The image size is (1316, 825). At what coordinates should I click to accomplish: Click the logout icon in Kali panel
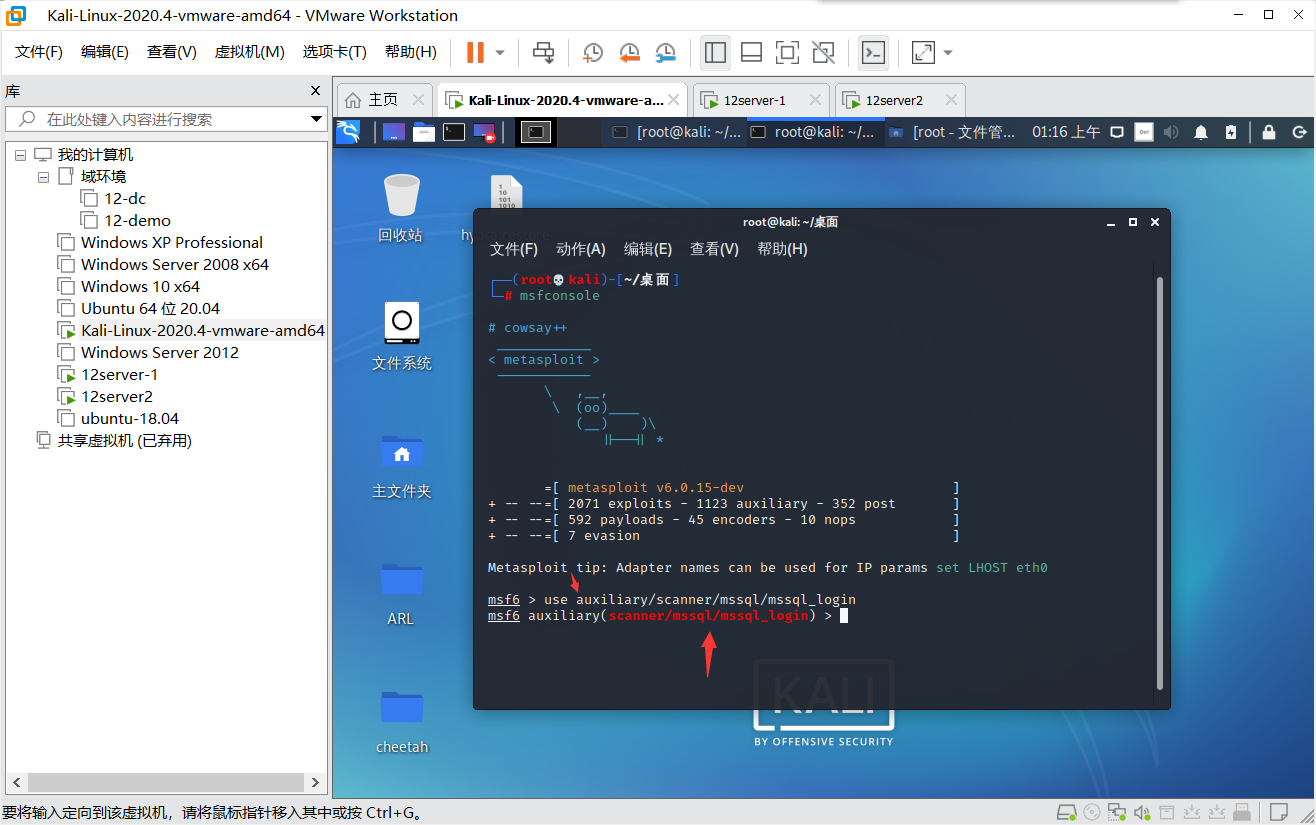[x=1300, y=132]
